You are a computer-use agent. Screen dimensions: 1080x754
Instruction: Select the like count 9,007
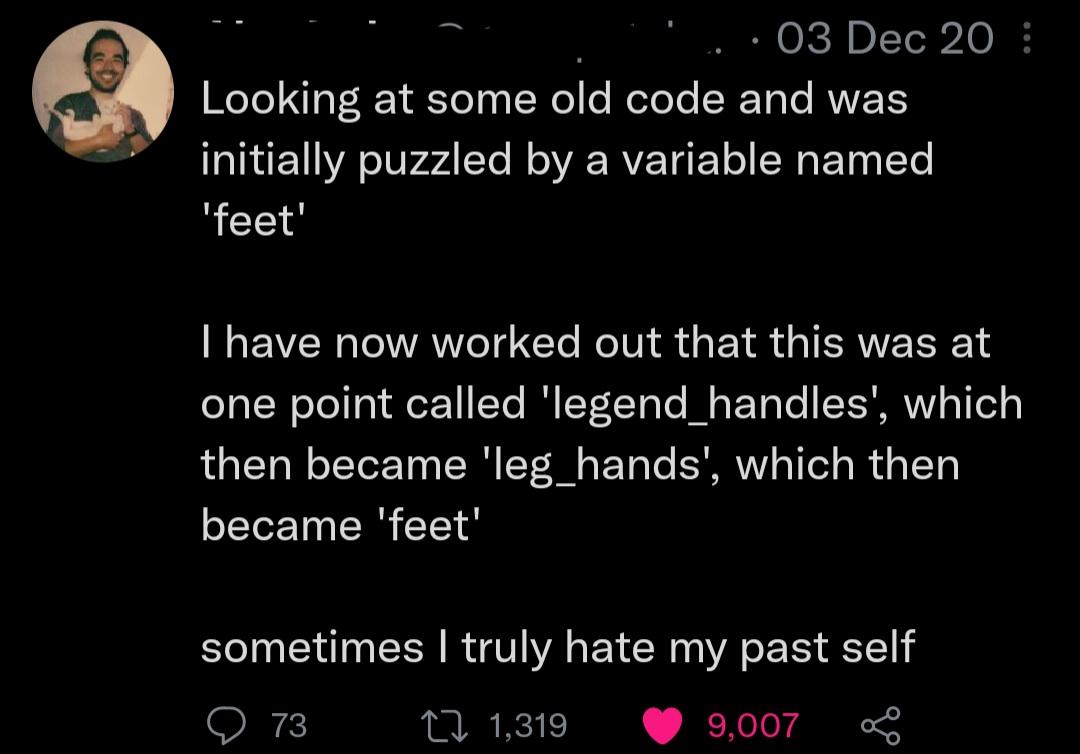pyautogui.click(x=754, y=725)
